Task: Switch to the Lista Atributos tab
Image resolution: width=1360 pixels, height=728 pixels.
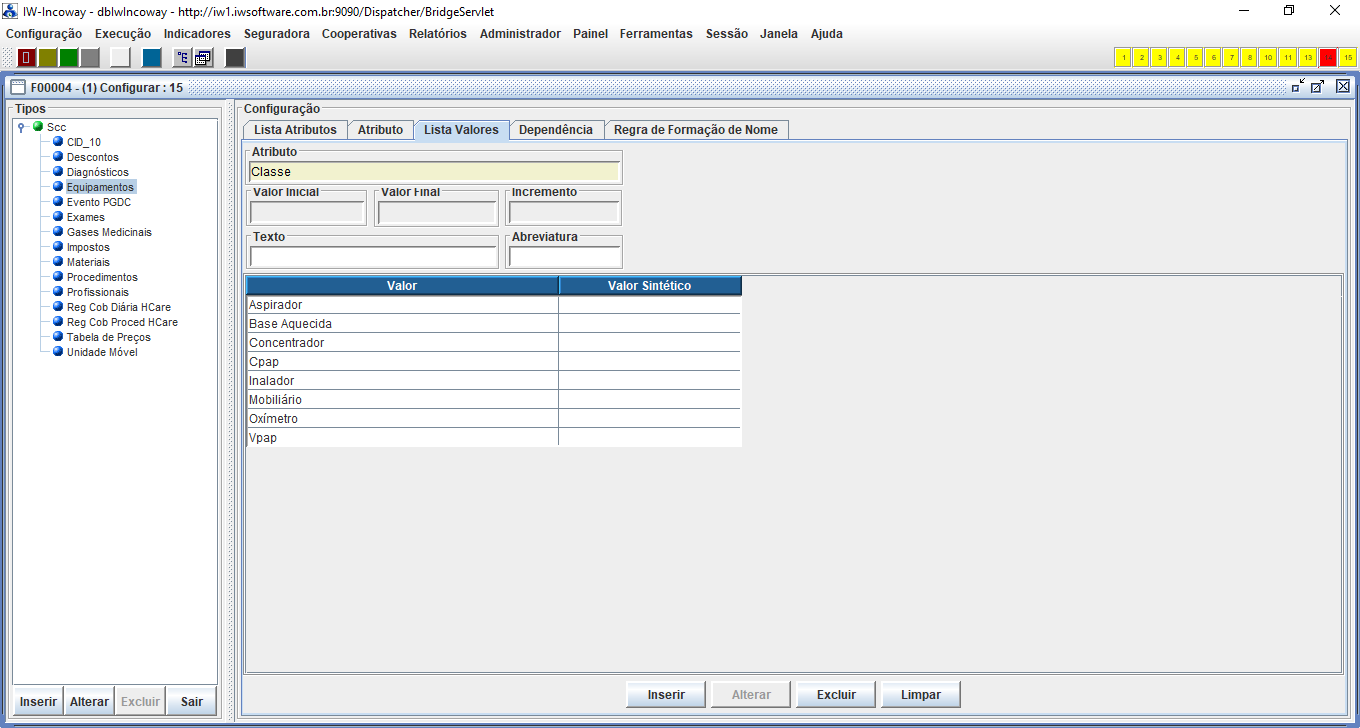Action: (295, 130)
